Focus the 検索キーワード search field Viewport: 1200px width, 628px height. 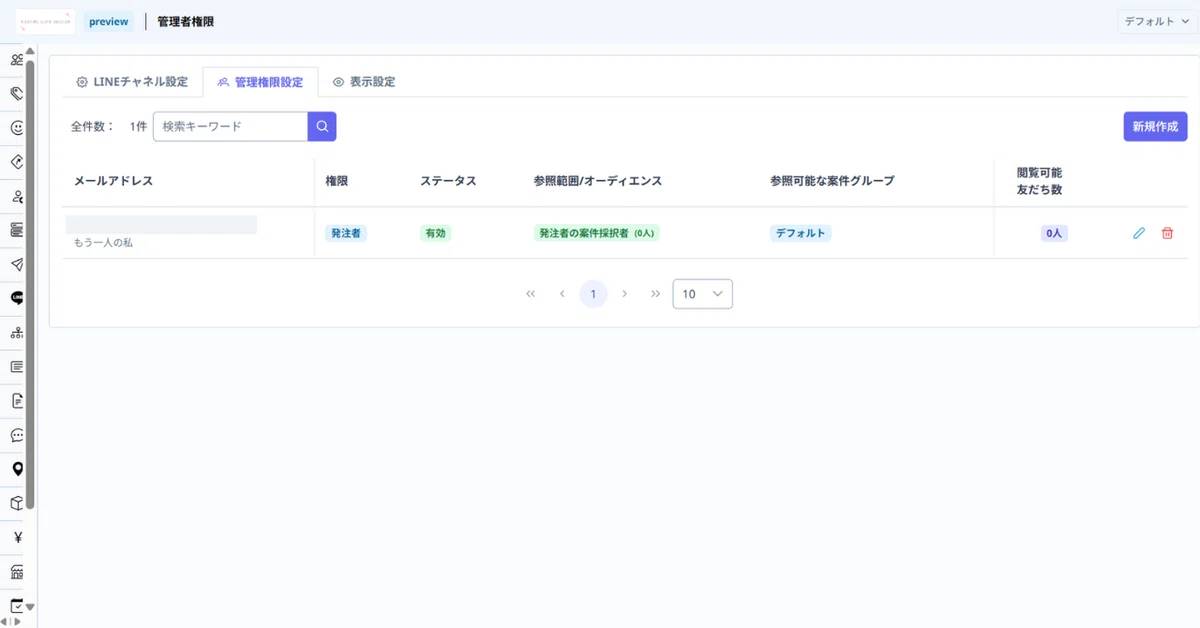(230, 126)
